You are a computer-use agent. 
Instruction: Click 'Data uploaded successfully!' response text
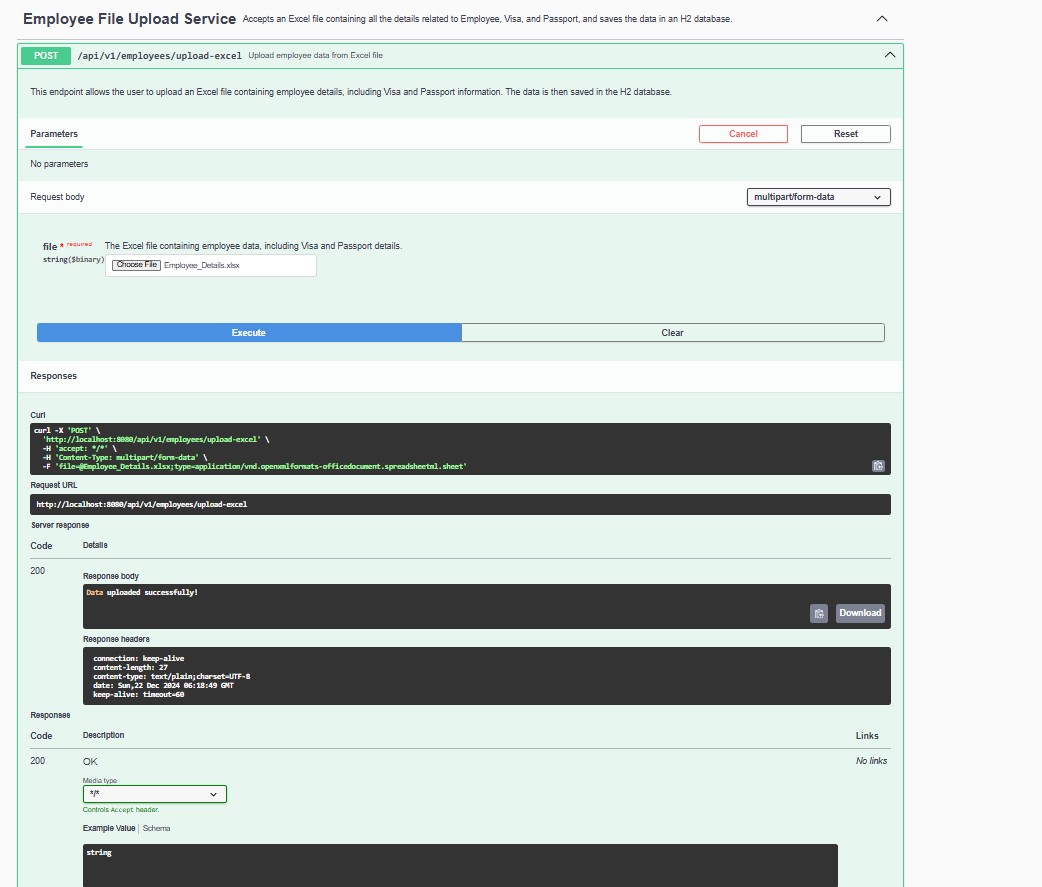(x=142, y=592)
